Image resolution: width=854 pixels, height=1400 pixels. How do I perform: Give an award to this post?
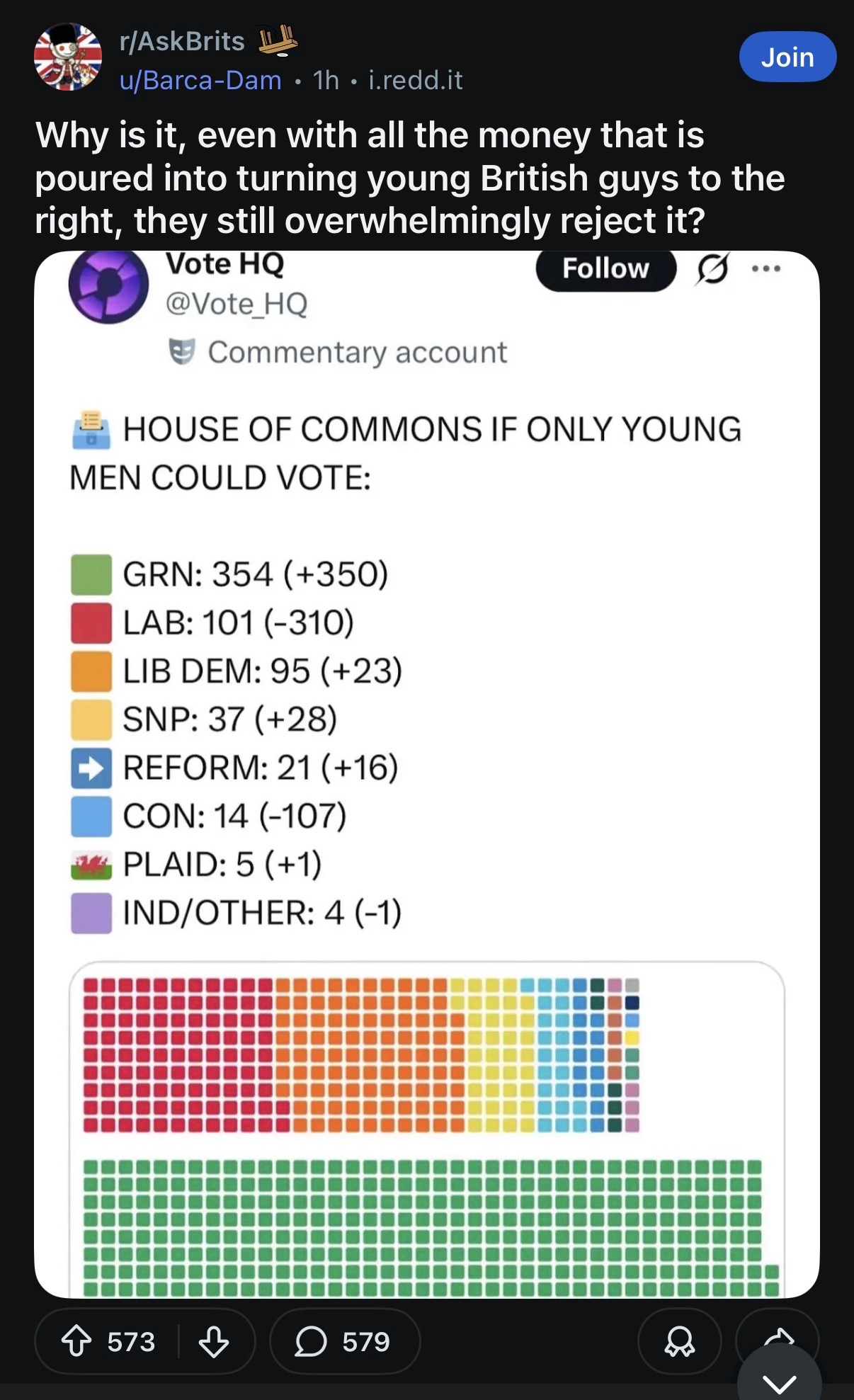click(679, 1342)
